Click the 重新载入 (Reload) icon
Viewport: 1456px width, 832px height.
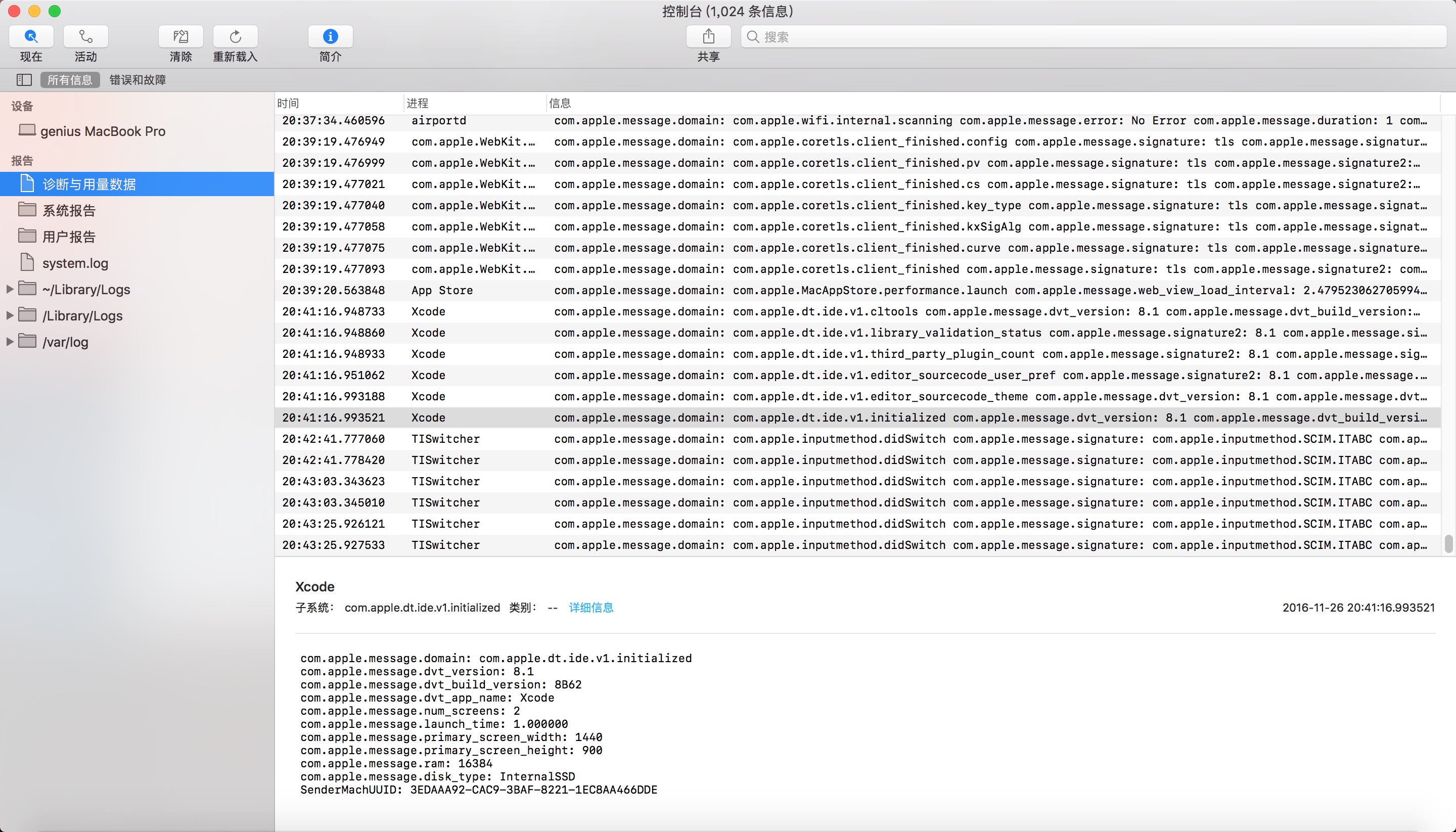[x=236, y=36]
